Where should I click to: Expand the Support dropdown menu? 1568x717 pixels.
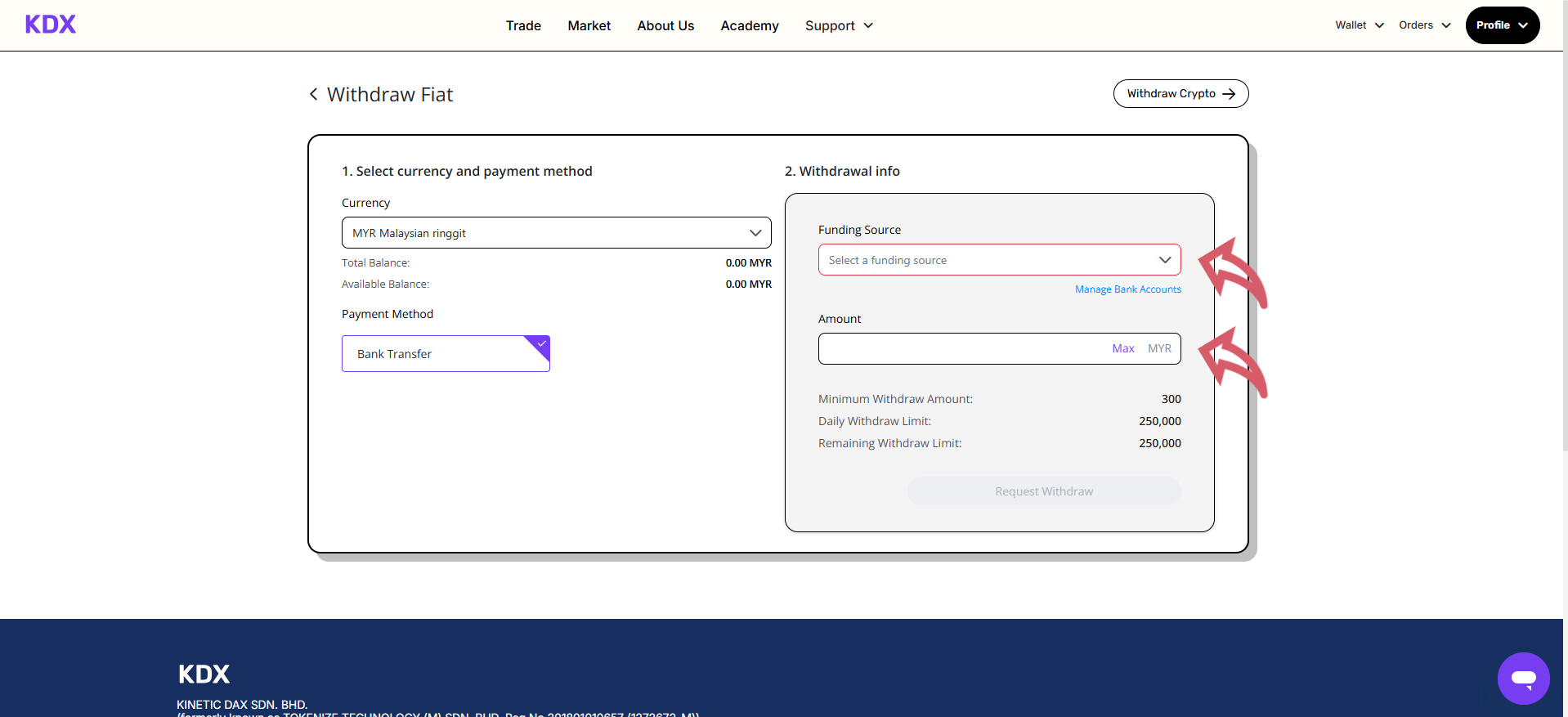(839, 25)
